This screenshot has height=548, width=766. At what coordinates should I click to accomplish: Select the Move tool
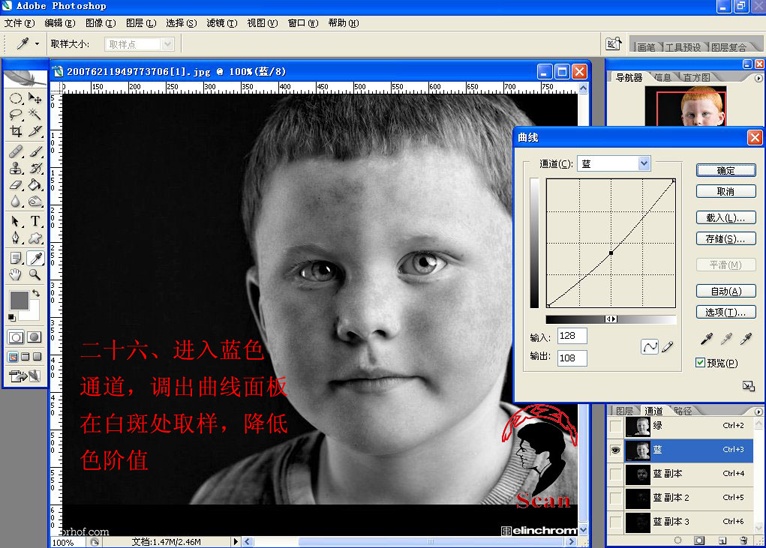[35, 98]
